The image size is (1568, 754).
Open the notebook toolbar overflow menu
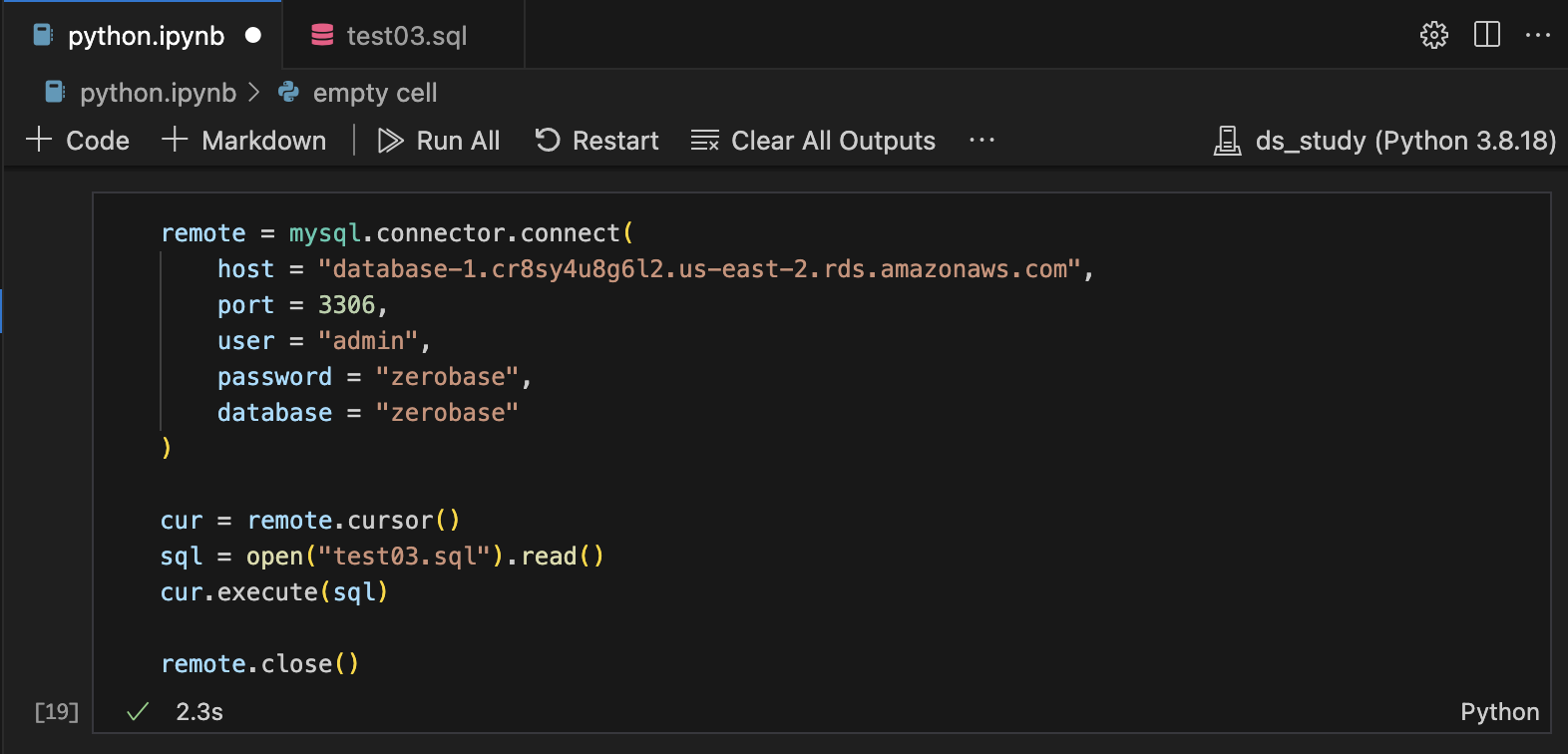981,141
